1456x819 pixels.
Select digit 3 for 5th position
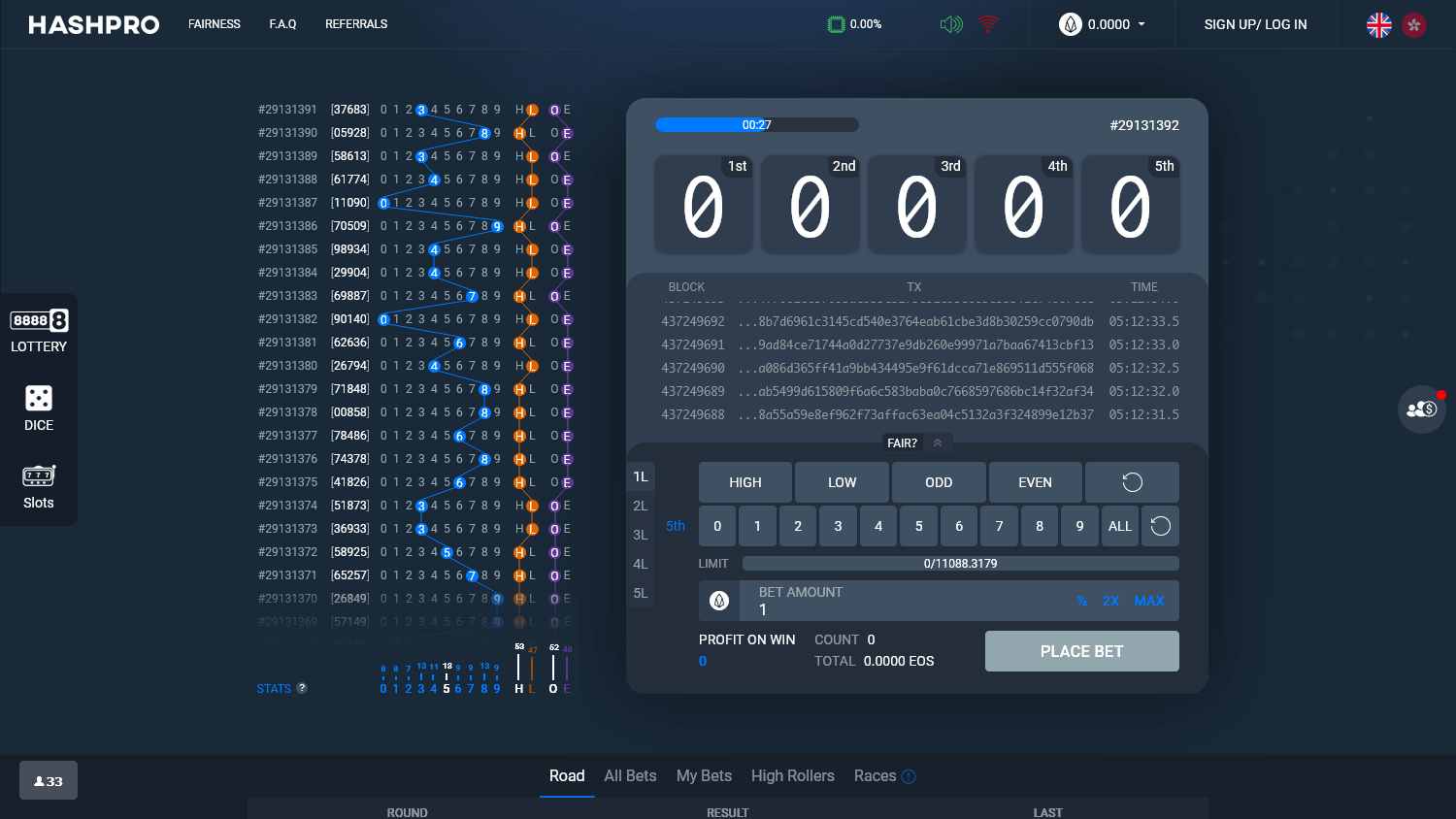(x=838, y=526)
